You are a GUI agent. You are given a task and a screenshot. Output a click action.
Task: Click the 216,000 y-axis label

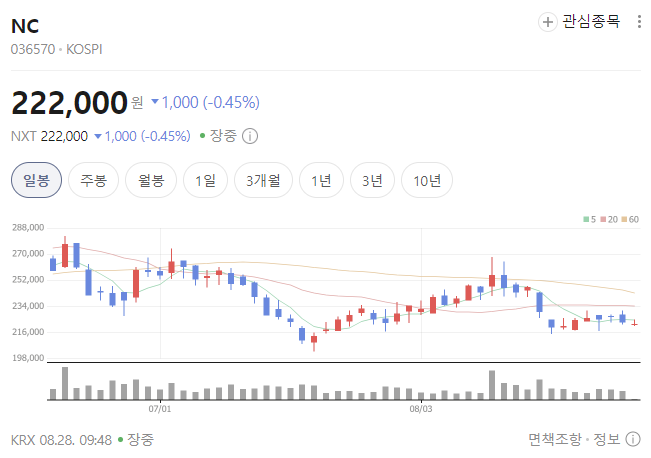28,332
